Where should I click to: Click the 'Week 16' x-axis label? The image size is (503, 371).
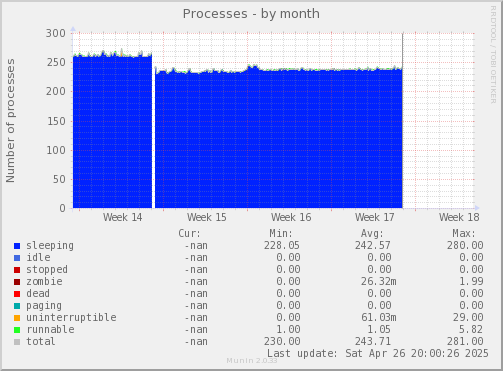click(x=291, y=217)
